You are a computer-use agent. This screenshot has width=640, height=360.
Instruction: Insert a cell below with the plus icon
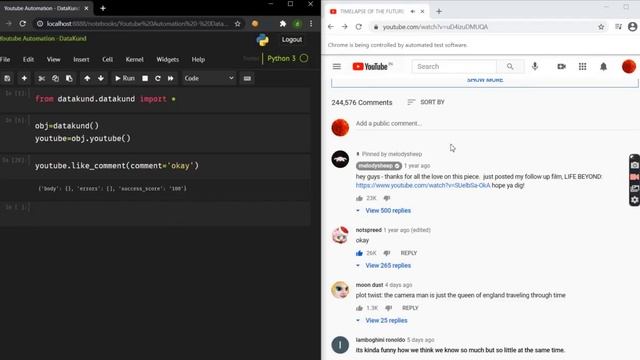pos(24,78)
